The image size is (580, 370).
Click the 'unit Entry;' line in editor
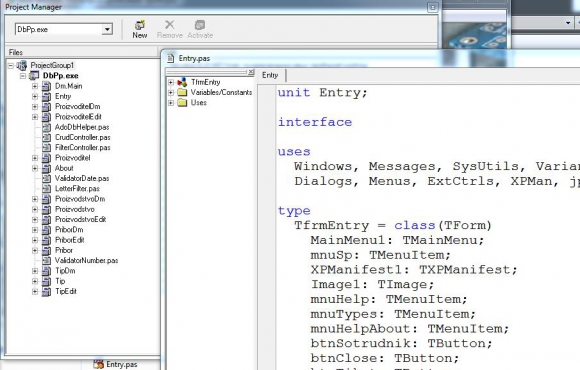[323, 92]
